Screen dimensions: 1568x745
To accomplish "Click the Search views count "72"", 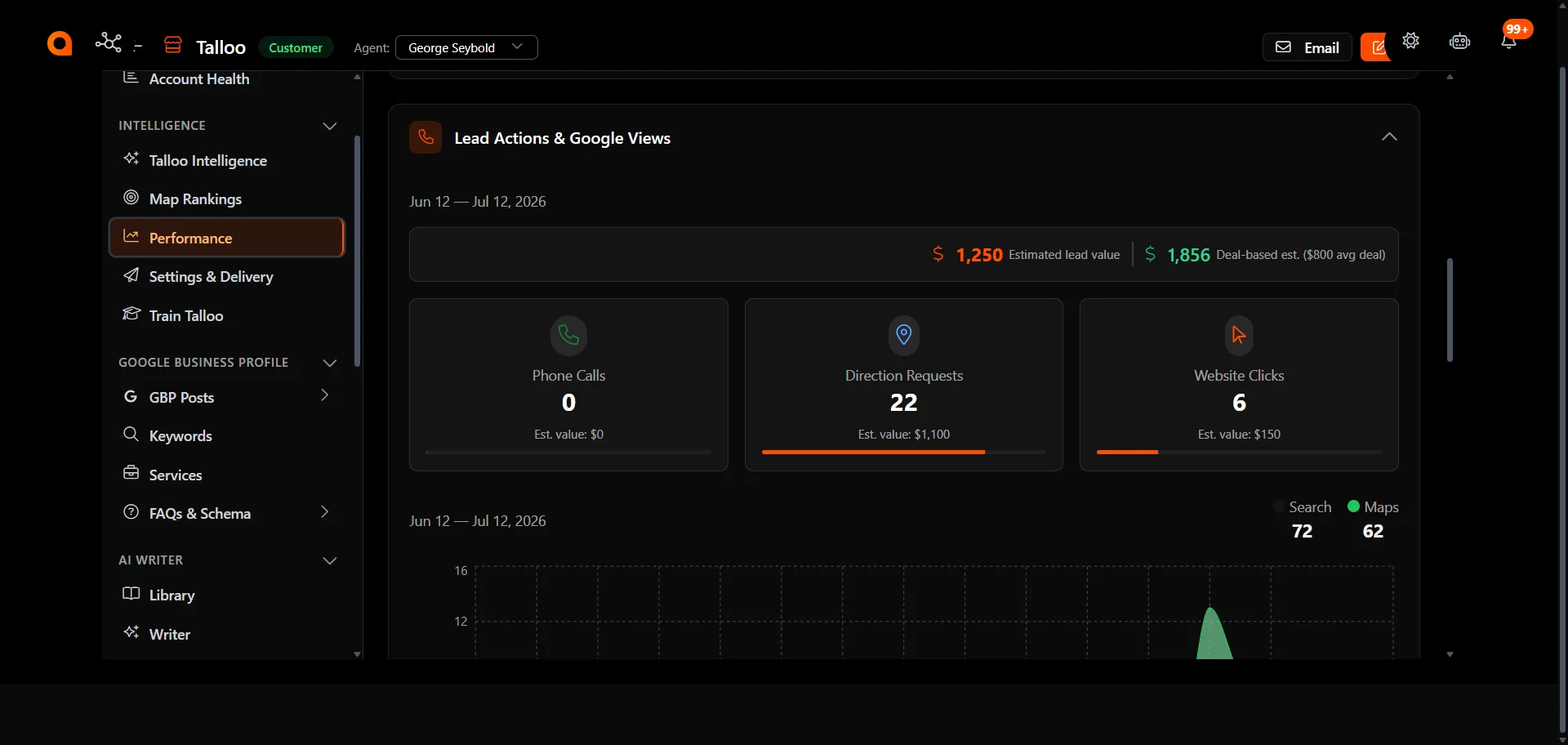I will click(x=1303, y=531).
